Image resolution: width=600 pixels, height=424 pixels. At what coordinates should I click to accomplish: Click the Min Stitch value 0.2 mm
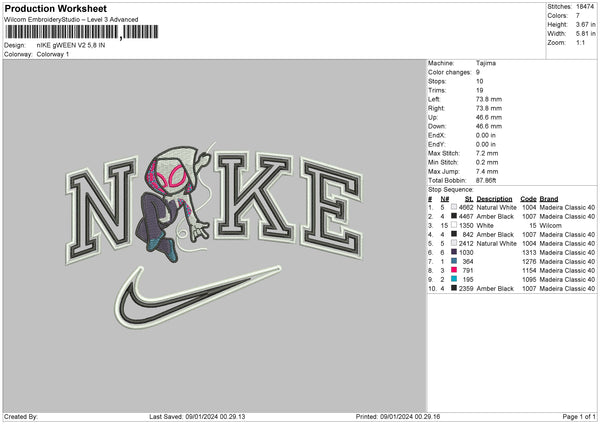pyautogui.click(x=487, y=162)
